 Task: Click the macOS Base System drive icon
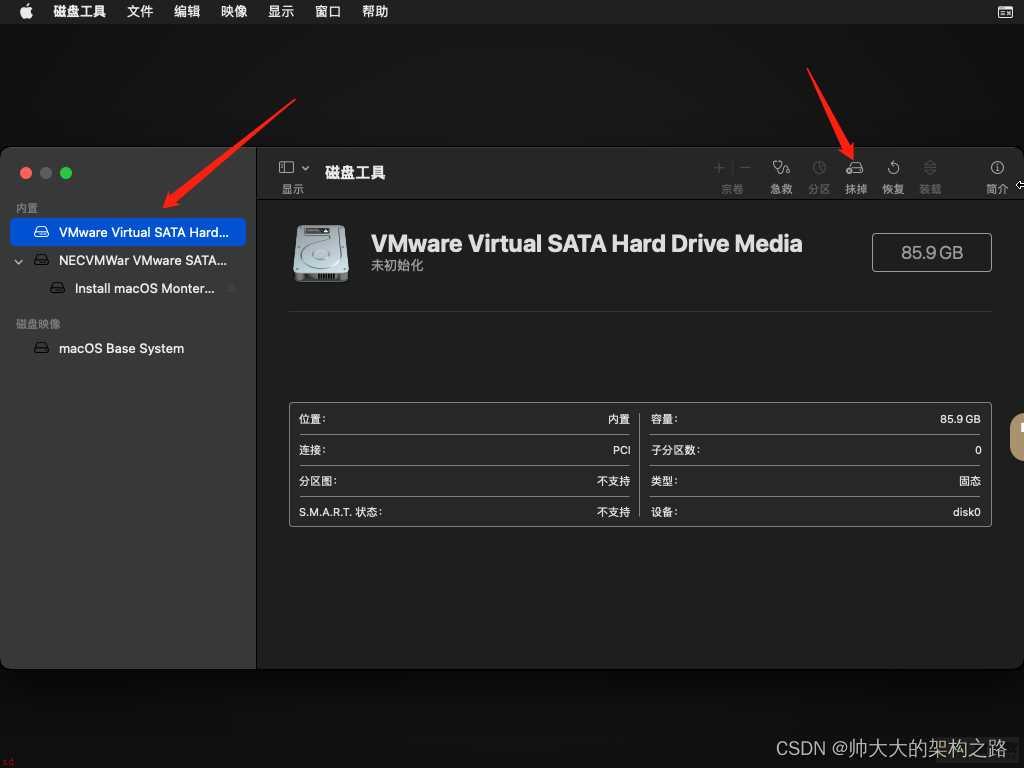41,348
